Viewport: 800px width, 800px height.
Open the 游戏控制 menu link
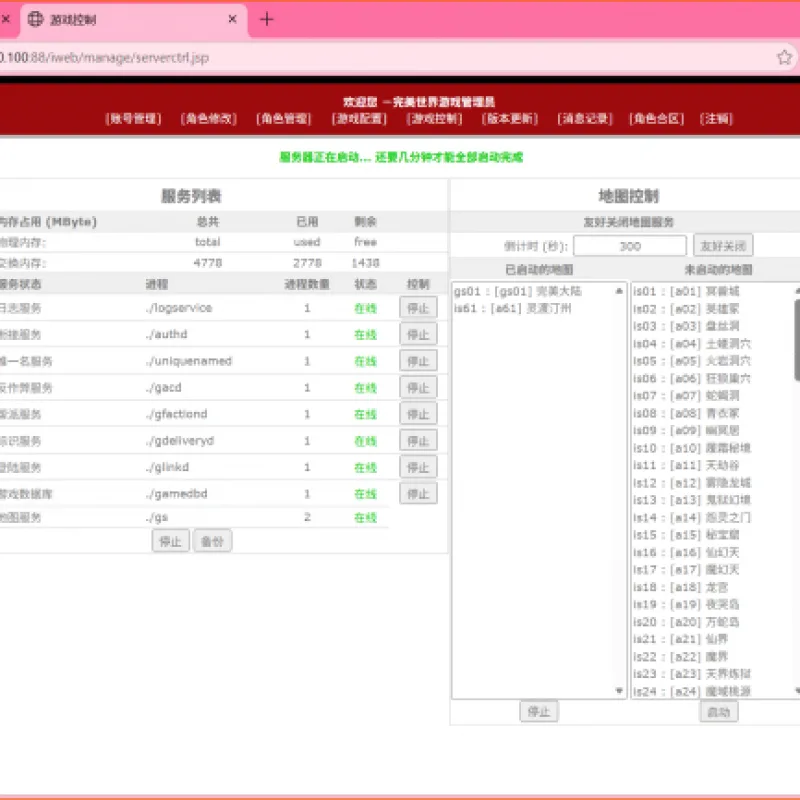pos(434,119)
